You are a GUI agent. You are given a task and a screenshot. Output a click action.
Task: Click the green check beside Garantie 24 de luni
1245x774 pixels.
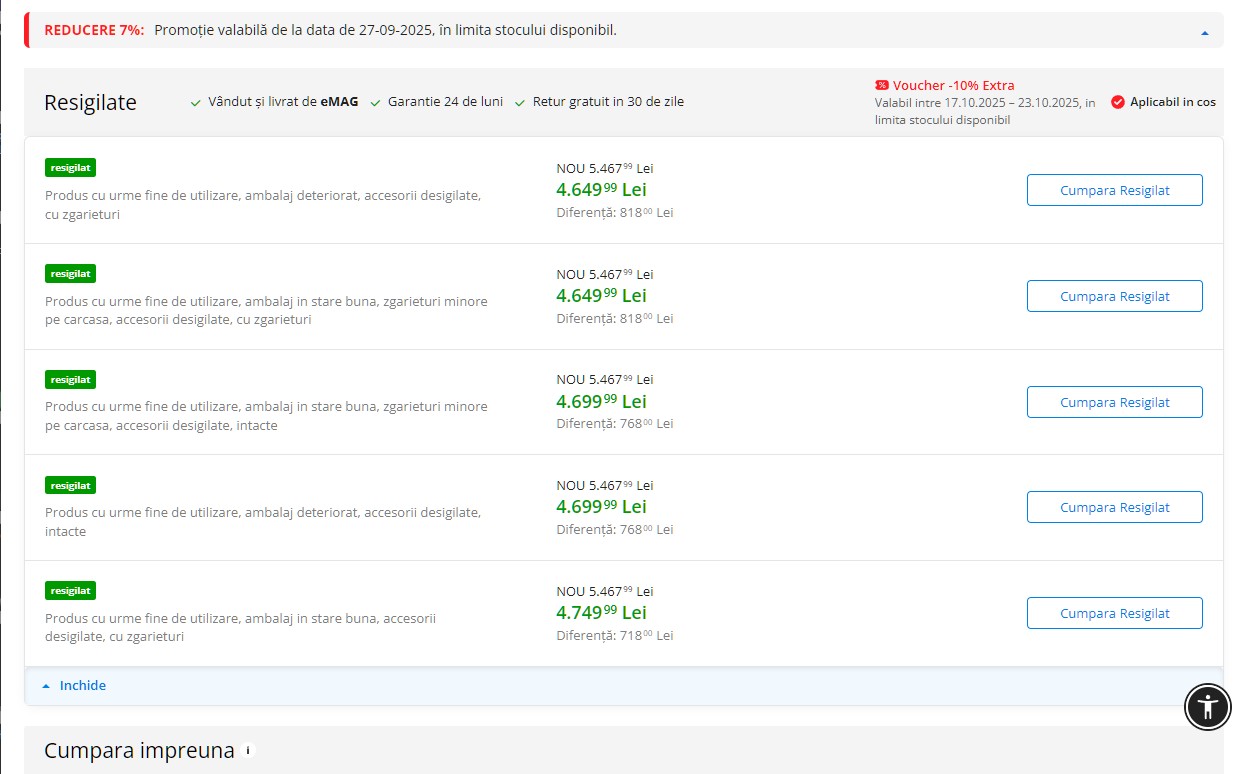[x=376, y=102]
